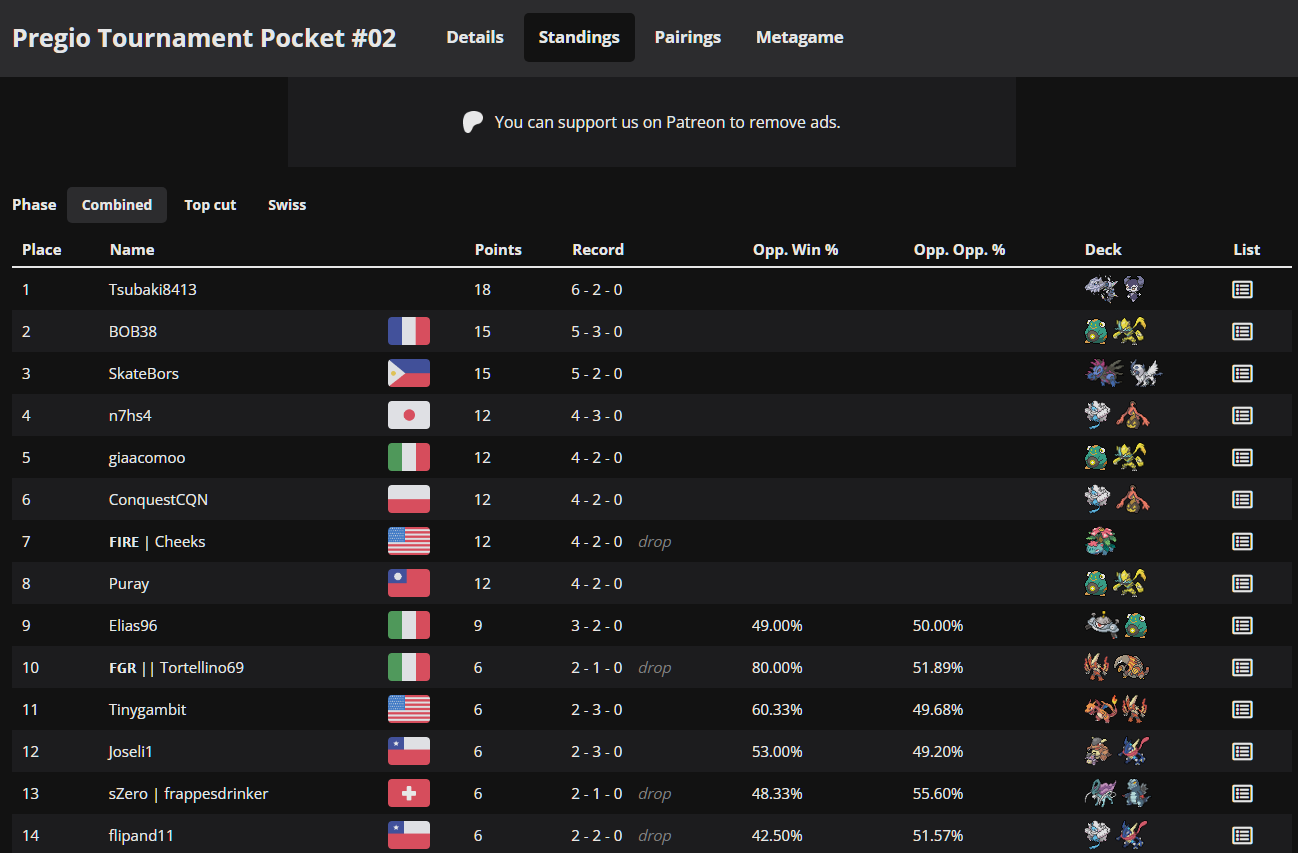
Task: Click the Venusaur deck icon for Cheeks
Action: point(1100,542)
